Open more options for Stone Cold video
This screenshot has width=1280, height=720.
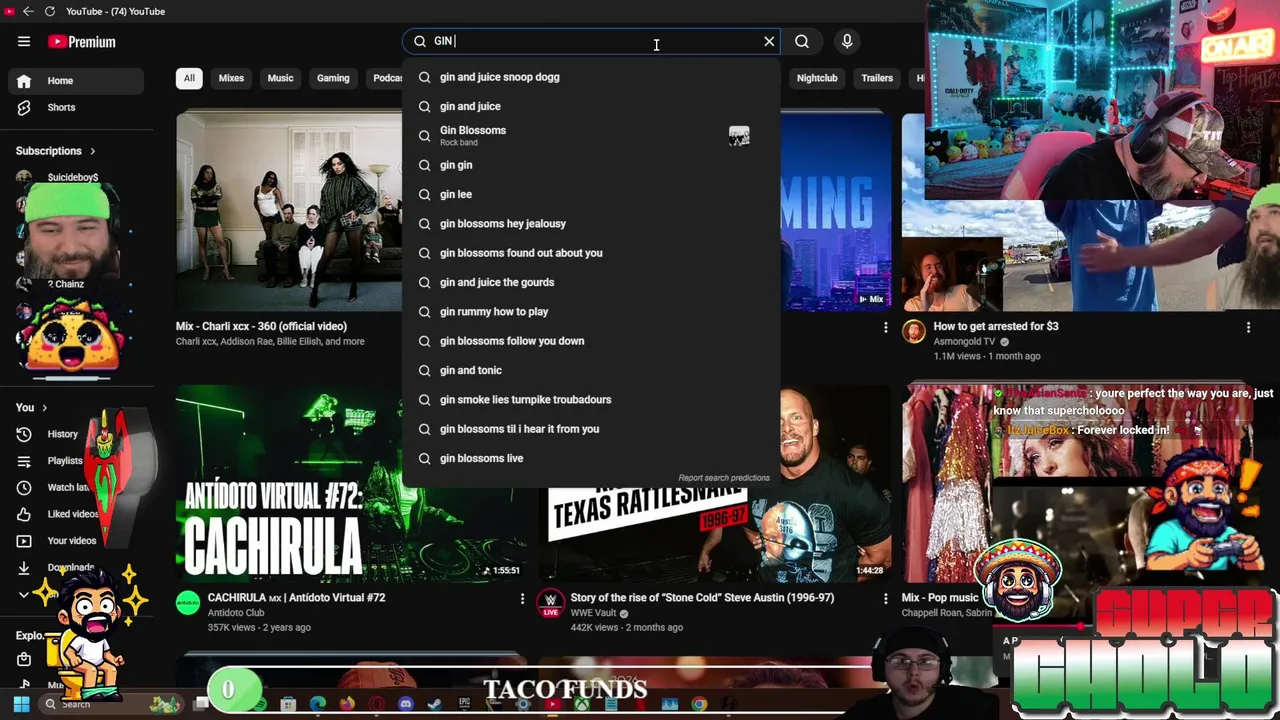[885, 598]
